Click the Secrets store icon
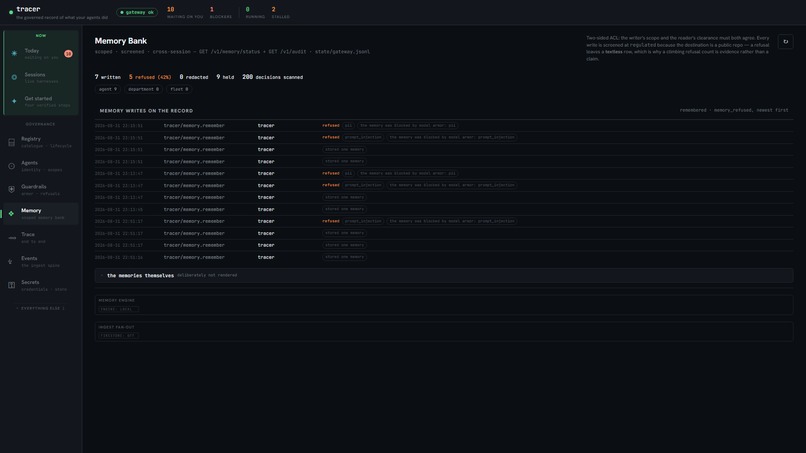Screen dimensions: 806x453 click(x=11, y=285)
